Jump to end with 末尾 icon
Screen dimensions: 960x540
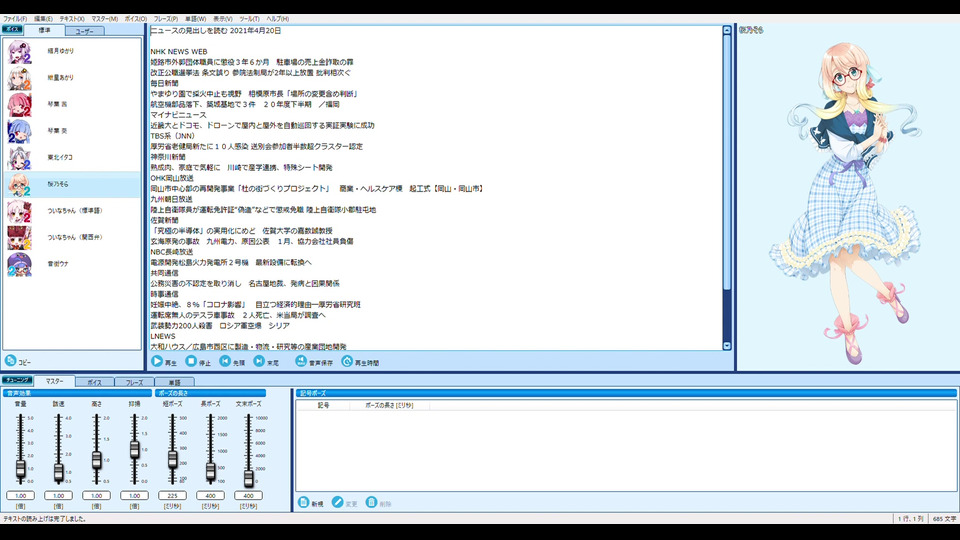coord(260,361)
